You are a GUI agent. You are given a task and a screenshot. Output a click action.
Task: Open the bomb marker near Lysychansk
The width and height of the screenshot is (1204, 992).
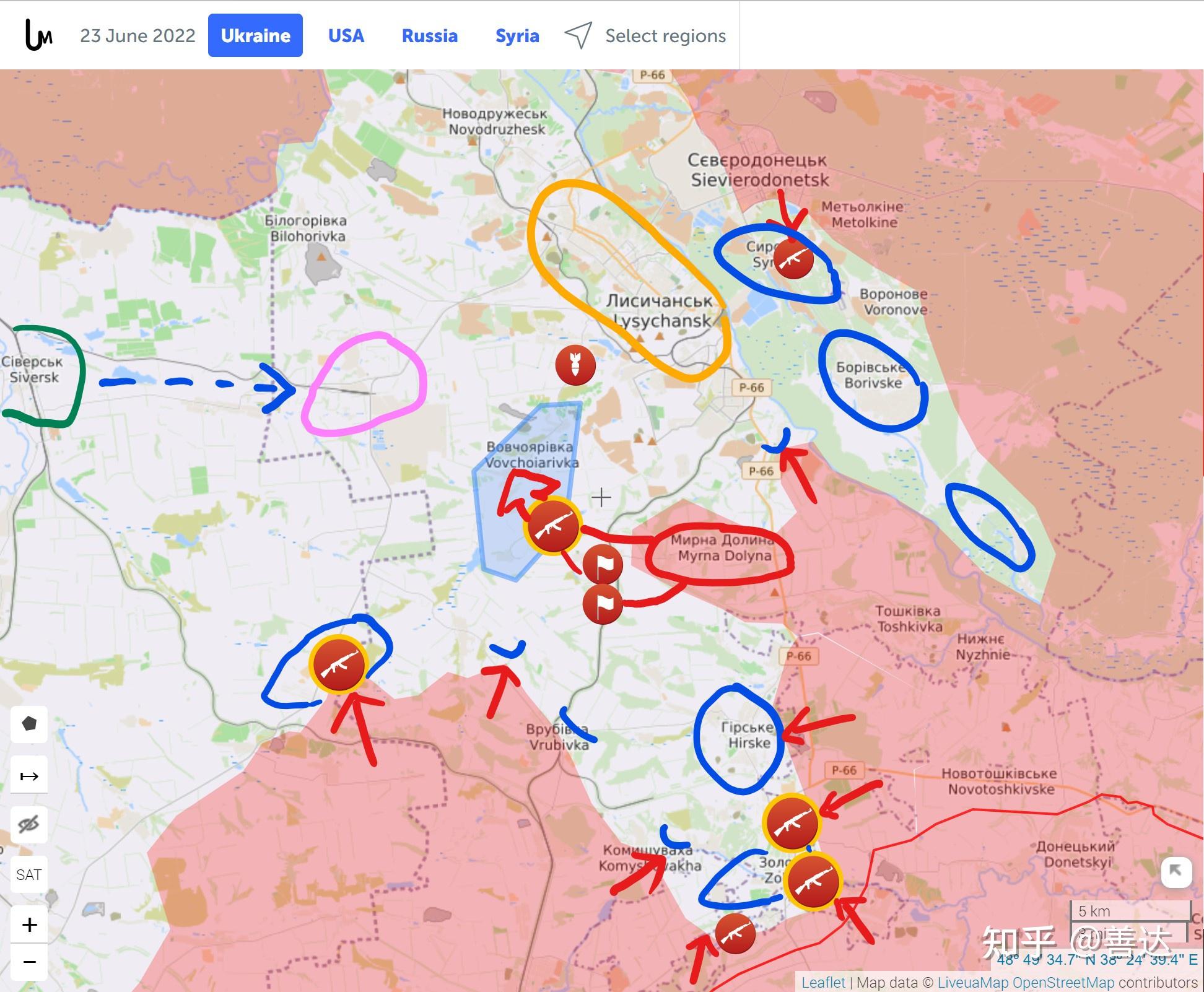click(575, 365)
